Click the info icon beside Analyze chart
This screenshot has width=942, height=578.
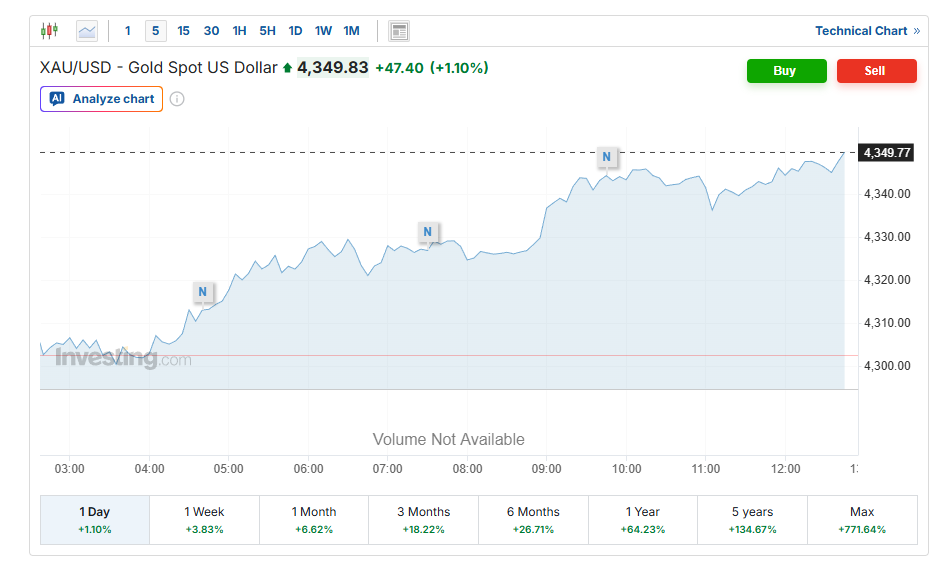click(177, 99)
